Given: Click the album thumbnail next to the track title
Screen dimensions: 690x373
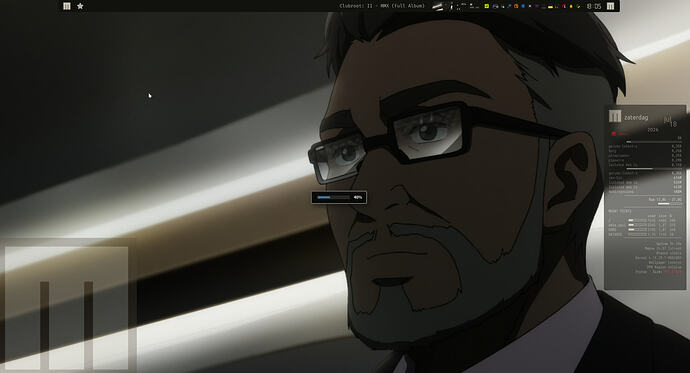Looking at the screenshot, I should (x=437, y=6).
